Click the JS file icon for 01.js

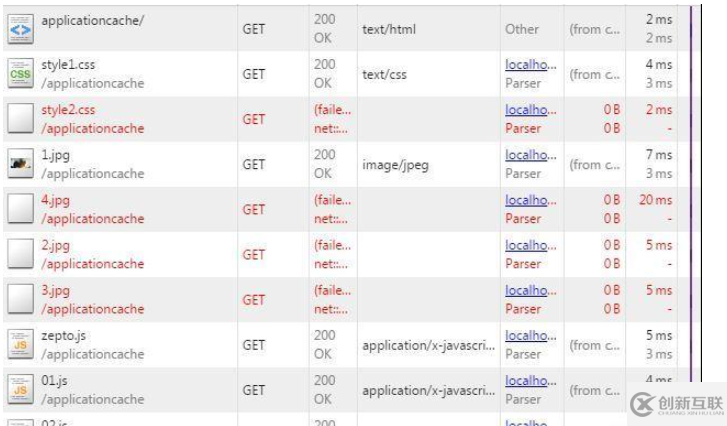[20, 390]
